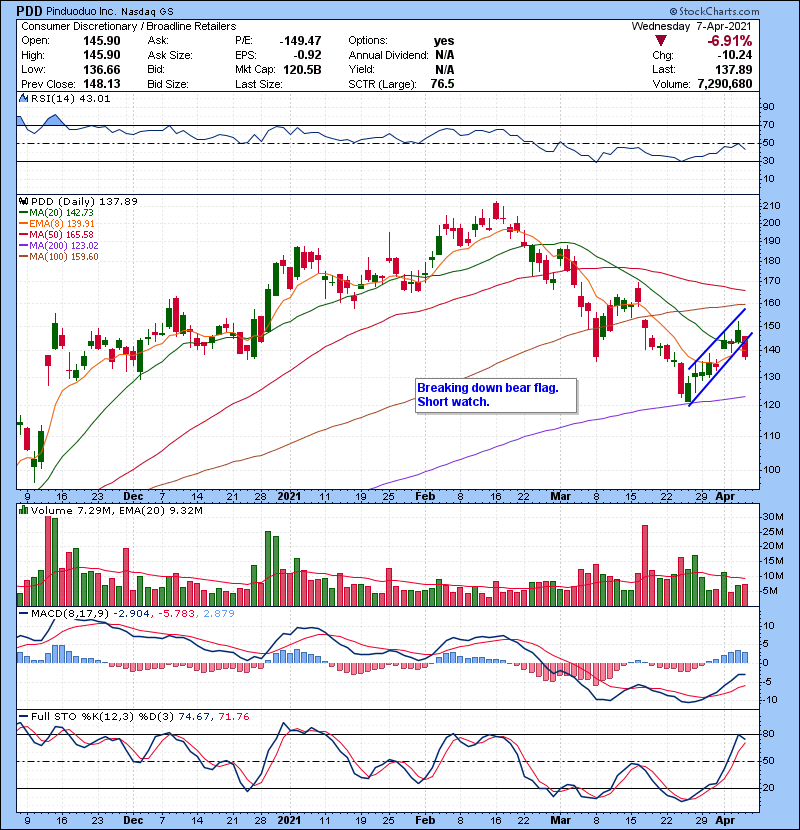Click the purple MA(200) legend line marker
Image resolution: width=800 pixels, height=830 pixels.
[25, 246]
